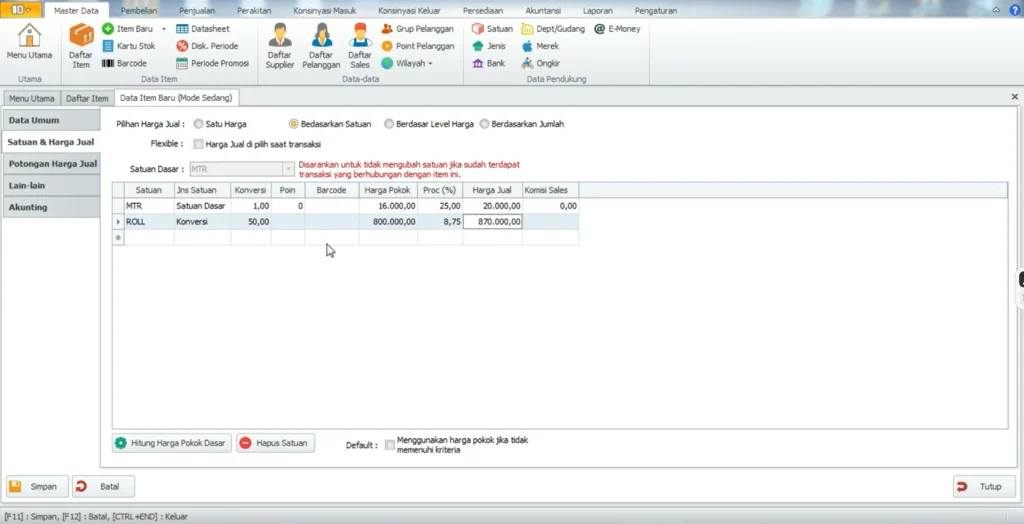This screenshot has width=1024, height=524.
Task: Open Akuntansi ribbon tab
Action: 543,10
